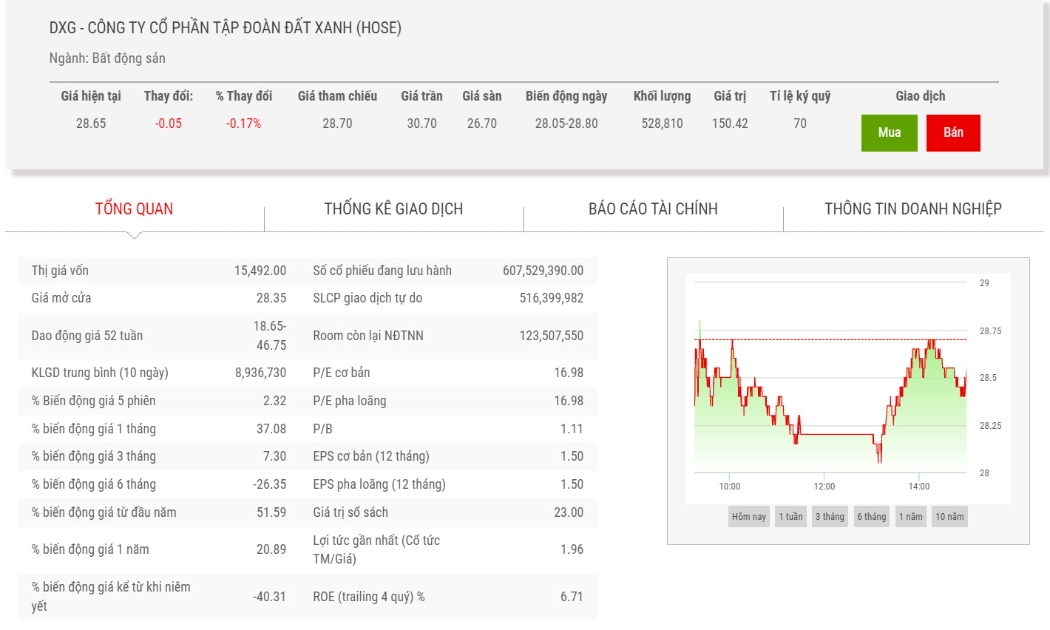
Task: View the 1 năm chart
Action: pyautogui.click(x=911, y=516)
